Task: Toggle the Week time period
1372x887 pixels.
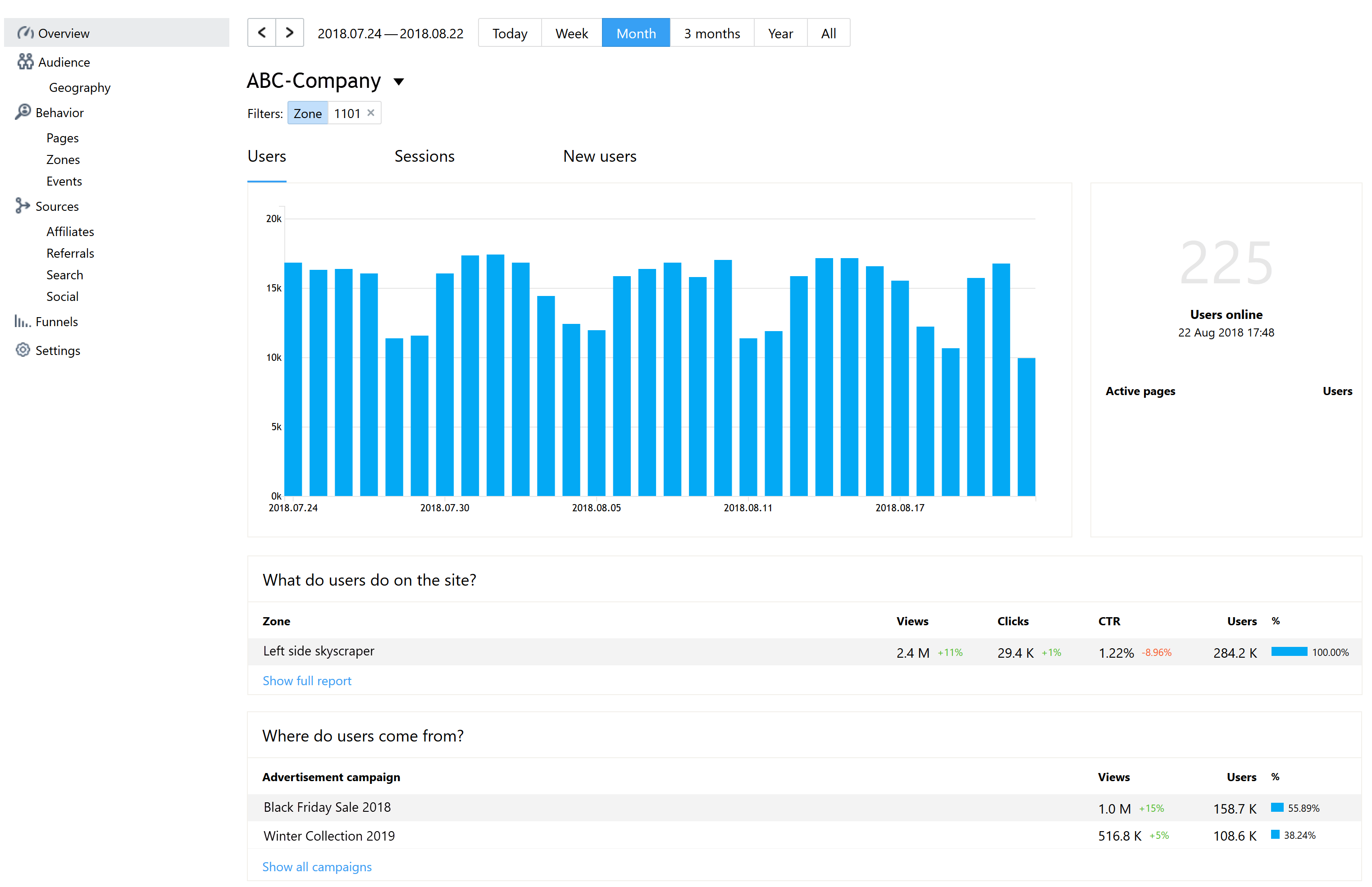Action: click(571, 32)
